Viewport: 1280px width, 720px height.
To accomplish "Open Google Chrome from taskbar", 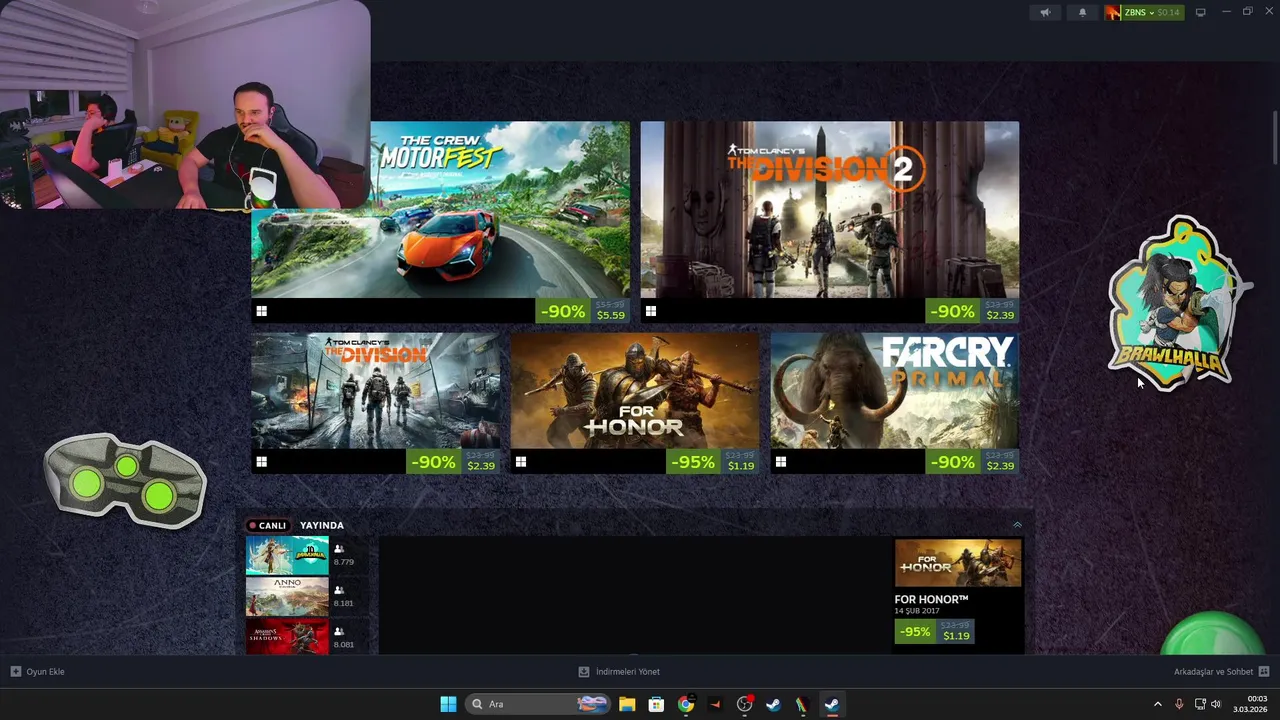I will pyautogui.click(x=685, y=704).
